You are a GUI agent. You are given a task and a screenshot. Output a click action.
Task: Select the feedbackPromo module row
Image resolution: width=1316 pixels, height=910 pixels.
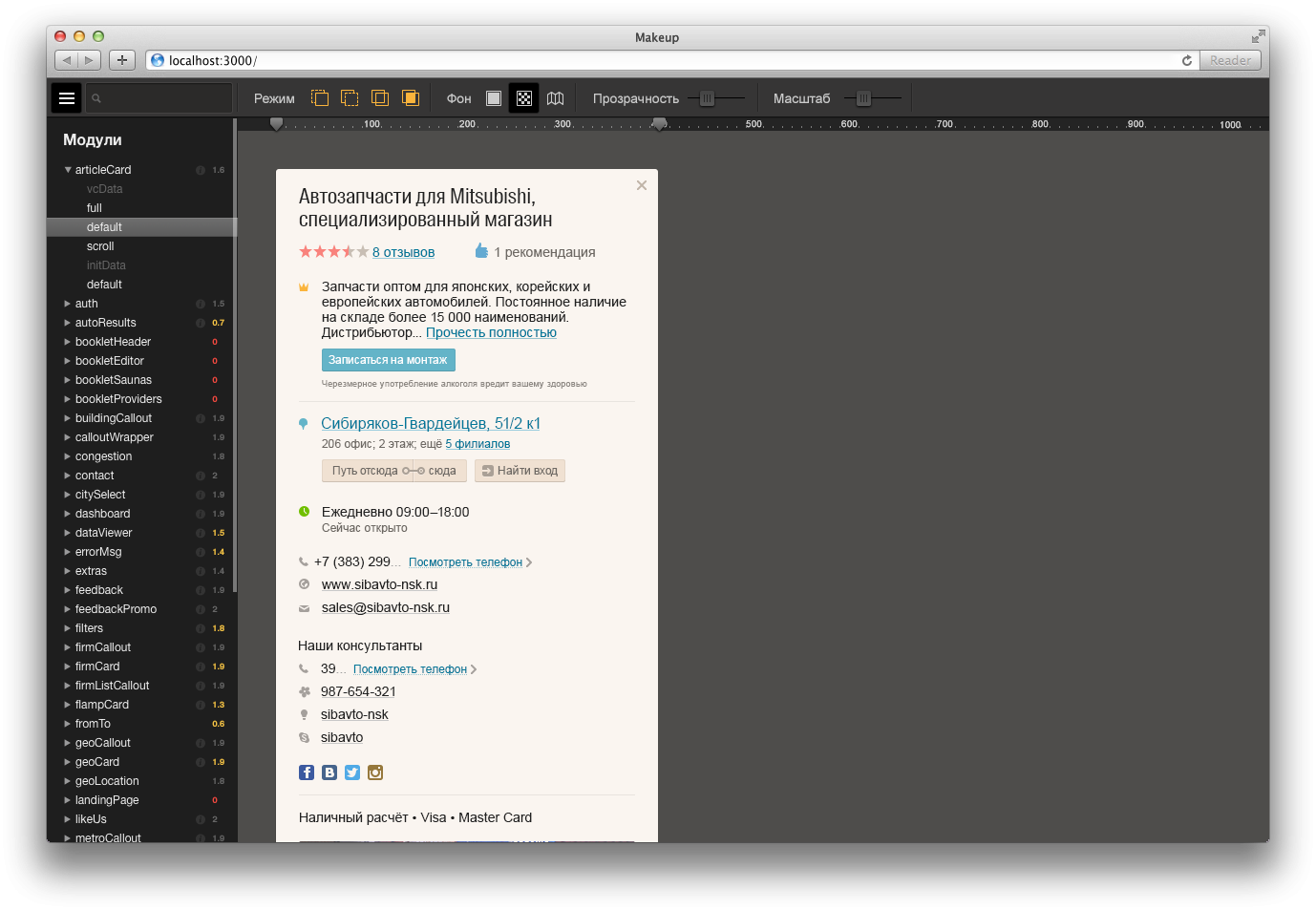click(140, 609)
